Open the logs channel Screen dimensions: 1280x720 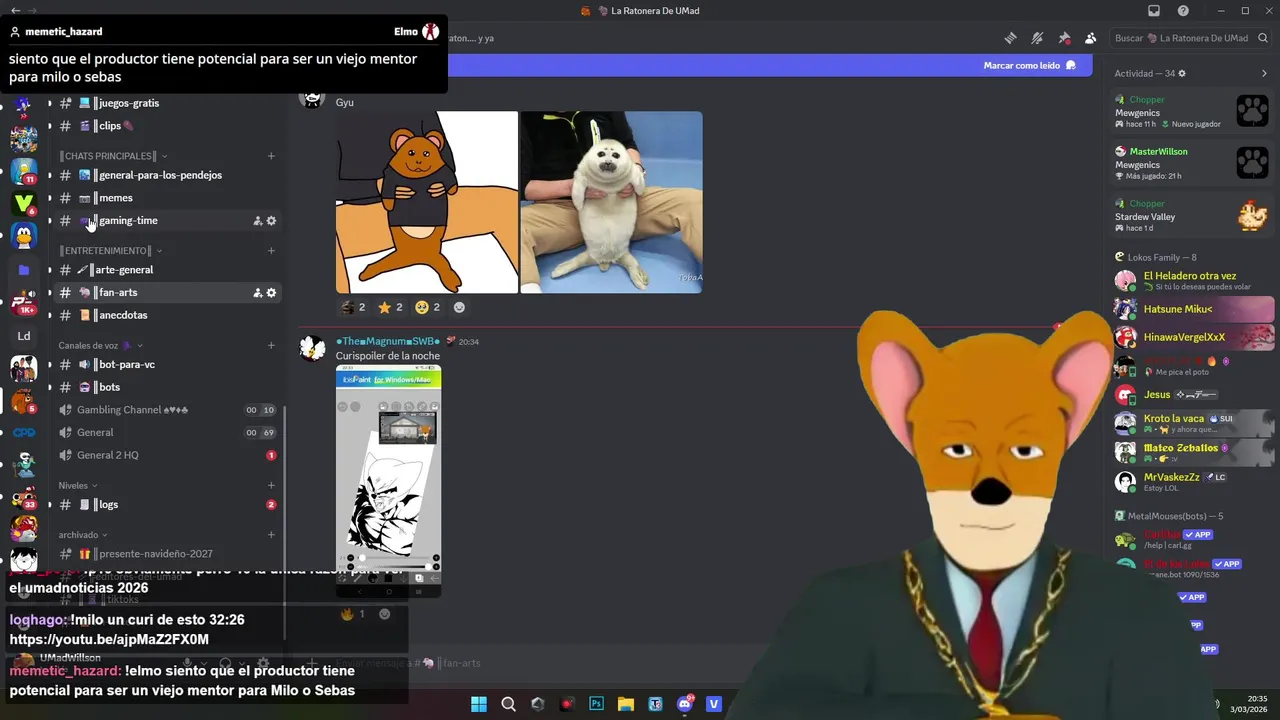point(168,505)
